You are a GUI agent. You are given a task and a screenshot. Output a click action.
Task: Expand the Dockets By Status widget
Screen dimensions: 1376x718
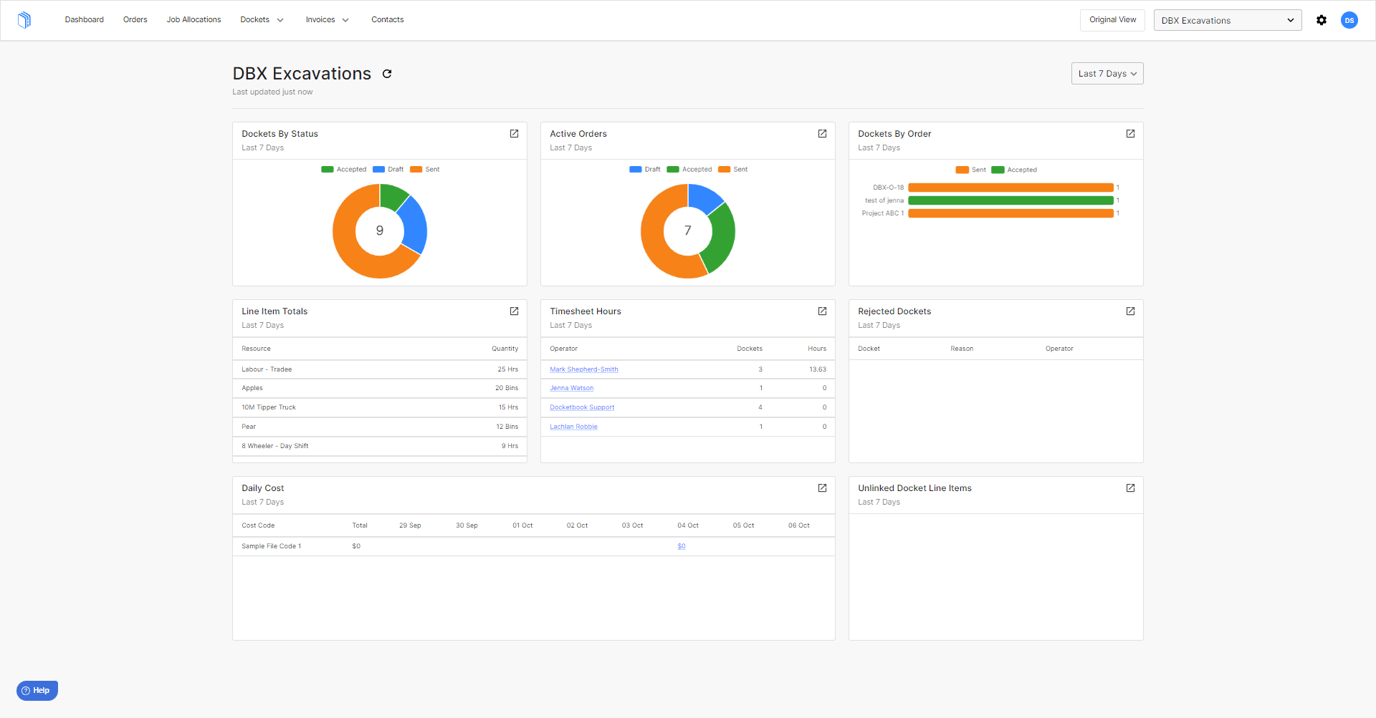click(514, 133)
